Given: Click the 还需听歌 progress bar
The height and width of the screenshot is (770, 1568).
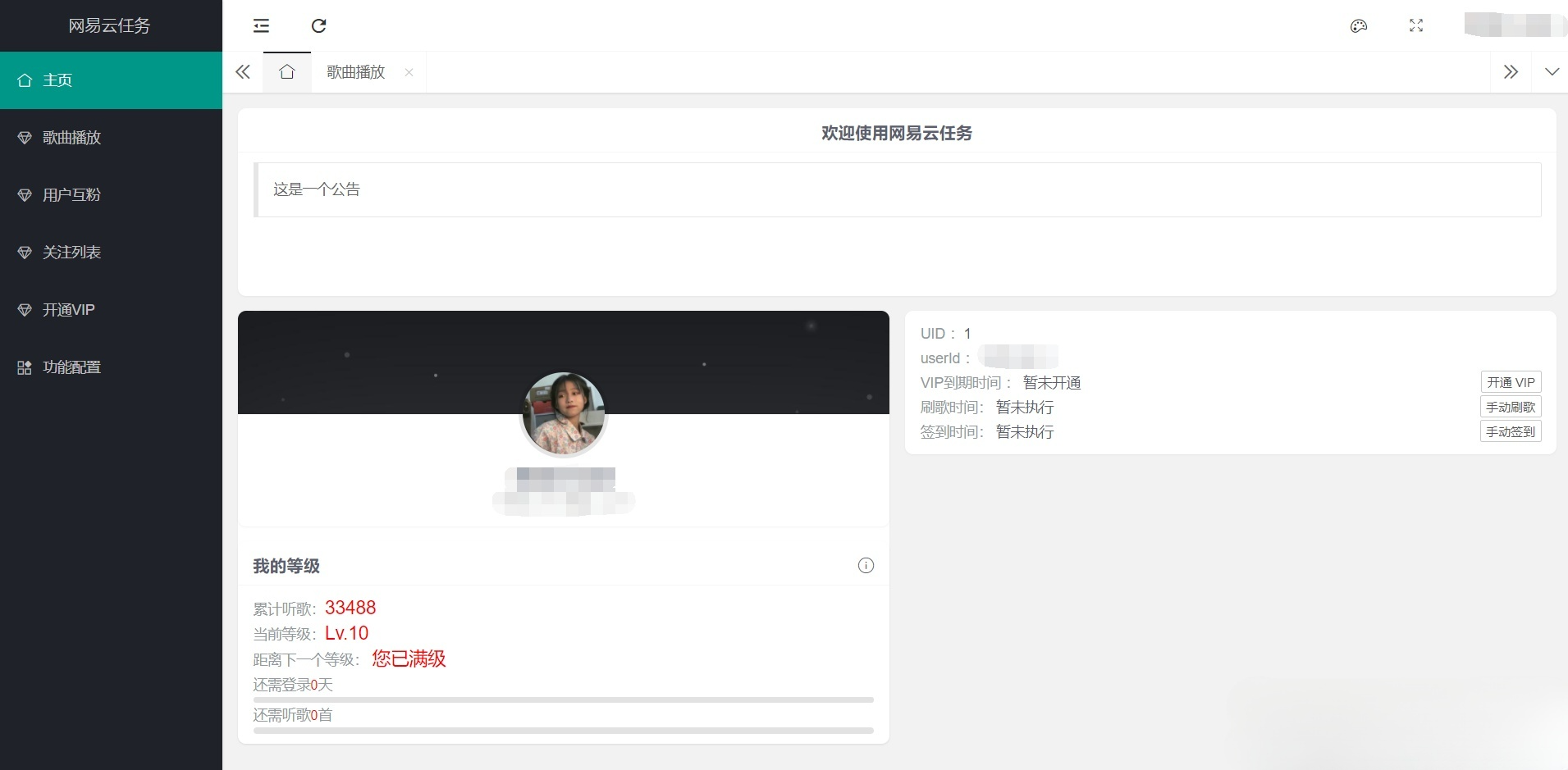Looking at the screenshot, I should 563,730.
